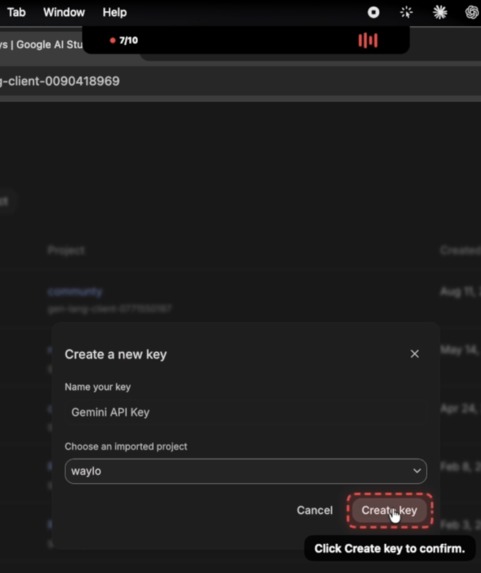The image size is (481, 573).
Task: Open the Help menu
Action: [114, 12]
